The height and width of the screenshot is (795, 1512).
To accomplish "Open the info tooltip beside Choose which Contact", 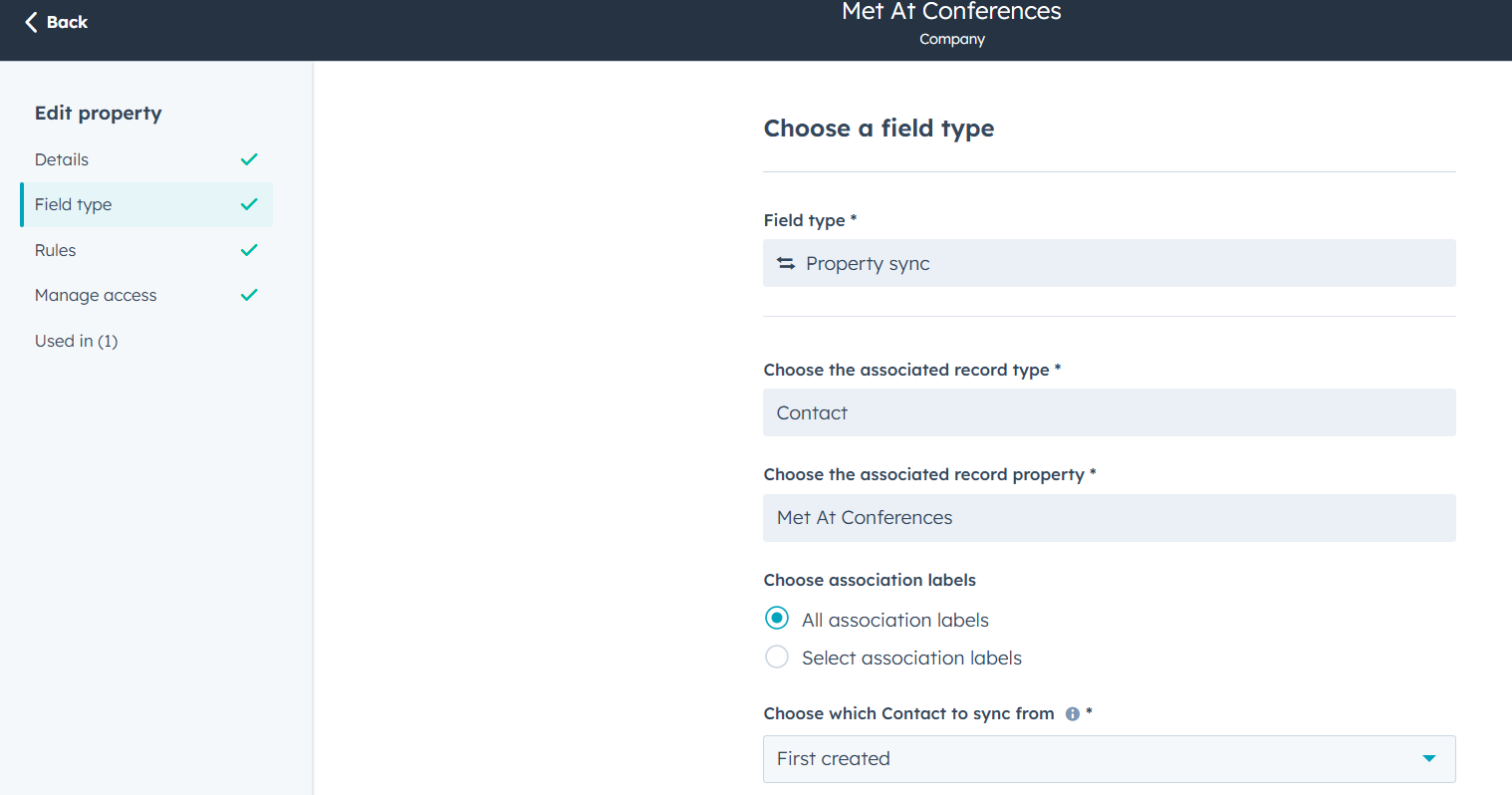I will click(x=1073, y=712).
